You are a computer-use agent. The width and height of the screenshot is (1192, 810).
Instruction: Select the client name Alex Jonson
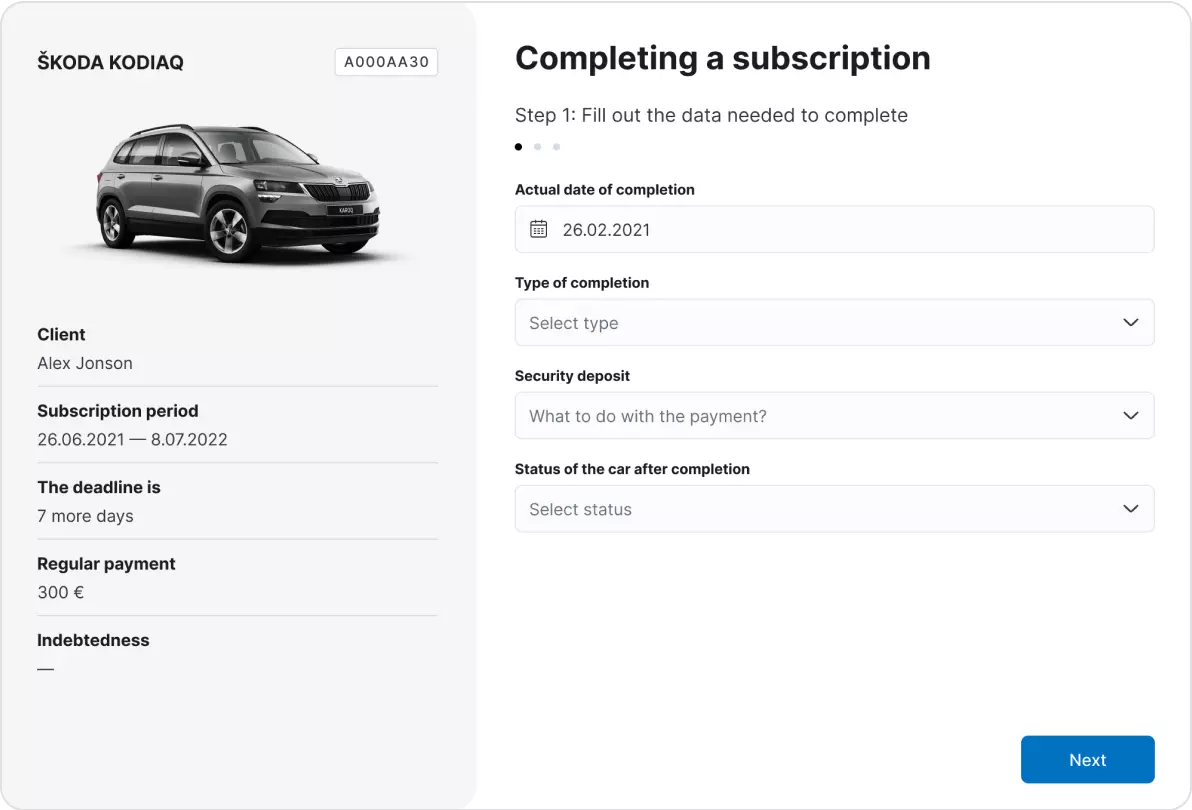(x=85, y=363)
